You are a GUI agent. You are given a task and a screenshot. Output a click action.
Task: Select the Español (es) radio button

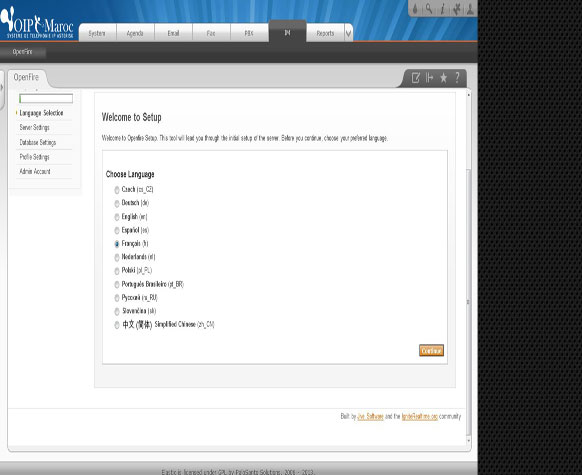click(x=117, y=230)
